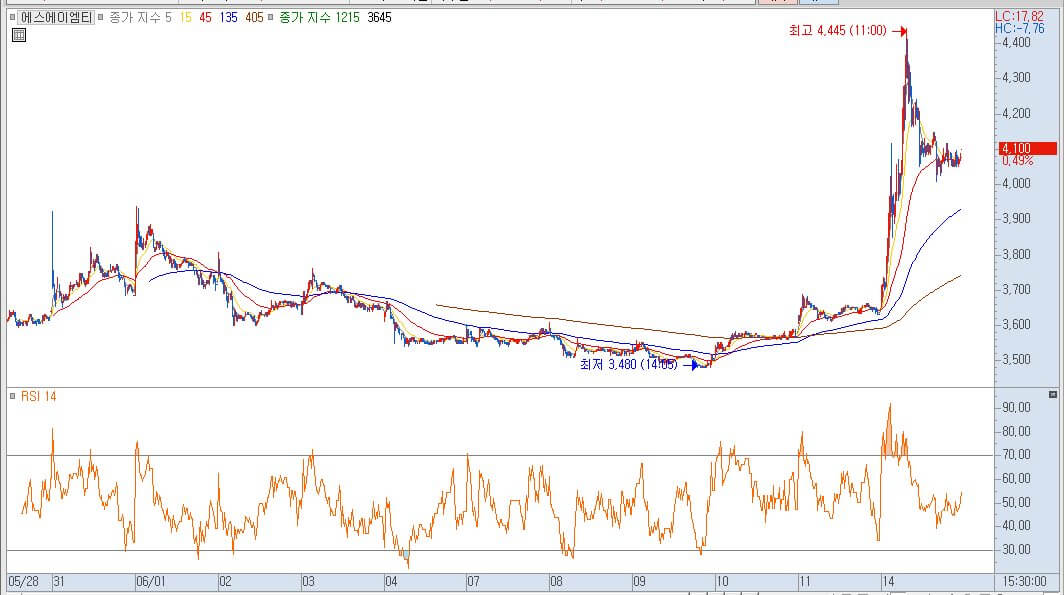Screen dimensions: 1064x595
Task: Select the 종가 지수 5 moving average label
Action: [x=140, y=18]
